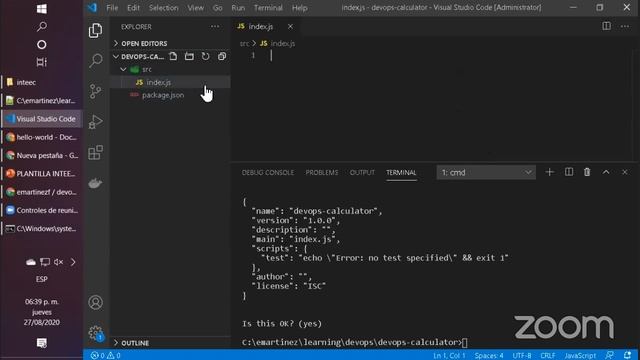Change language mode via JavaScript
Viewport: 640px width, 360px height.
coord(580,356)
